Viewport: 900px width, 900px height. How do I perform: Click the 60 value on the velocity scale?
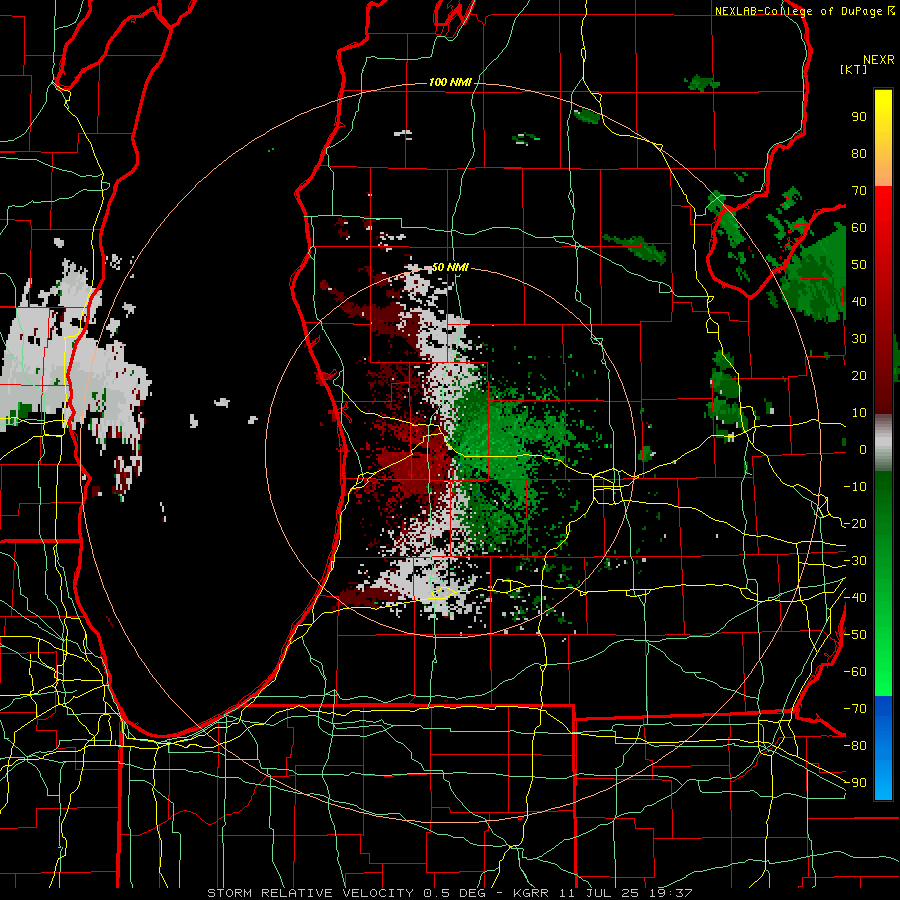point(859,228)
